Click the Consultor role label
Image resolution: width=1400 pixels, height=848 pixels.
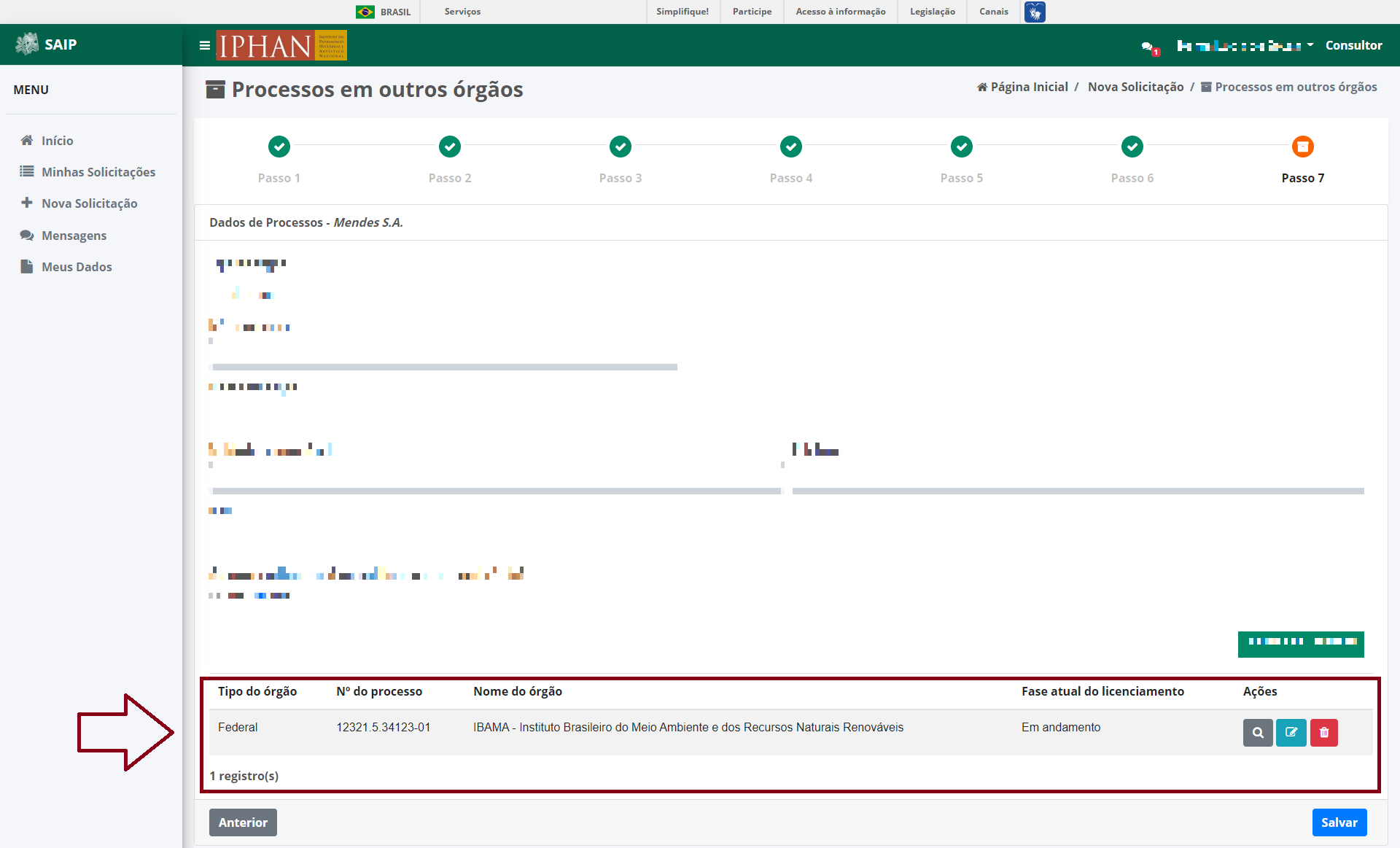pos(1353,45)
